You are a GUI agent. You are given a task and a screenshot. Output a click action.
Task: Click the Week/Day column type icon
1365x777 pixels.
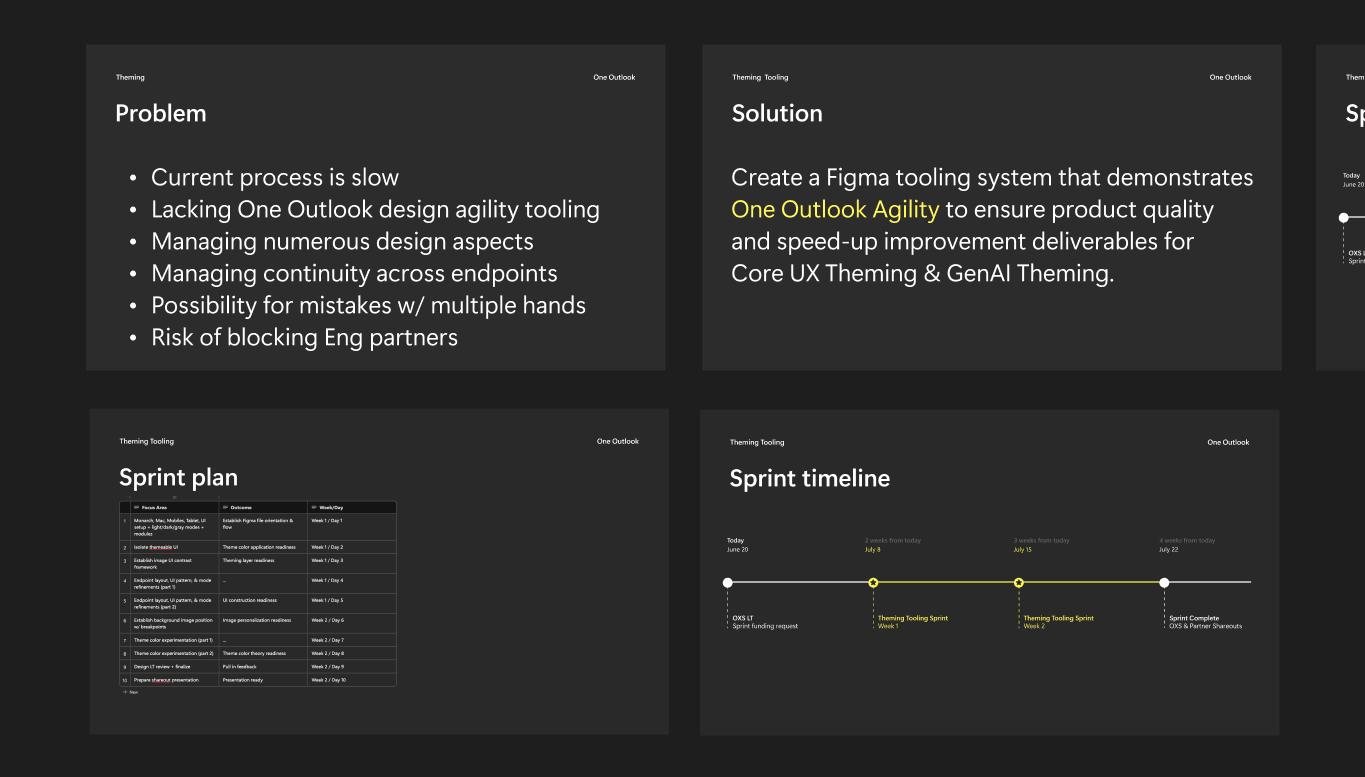click(x=314, y=508)
